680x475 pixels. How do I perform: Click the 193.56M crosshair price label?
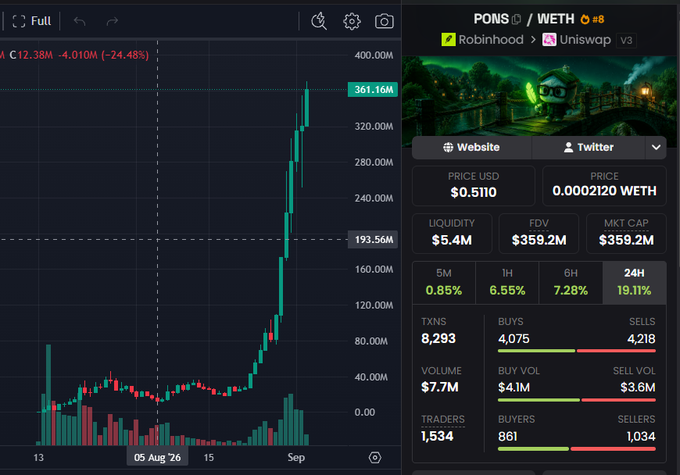tap(373, 239)
